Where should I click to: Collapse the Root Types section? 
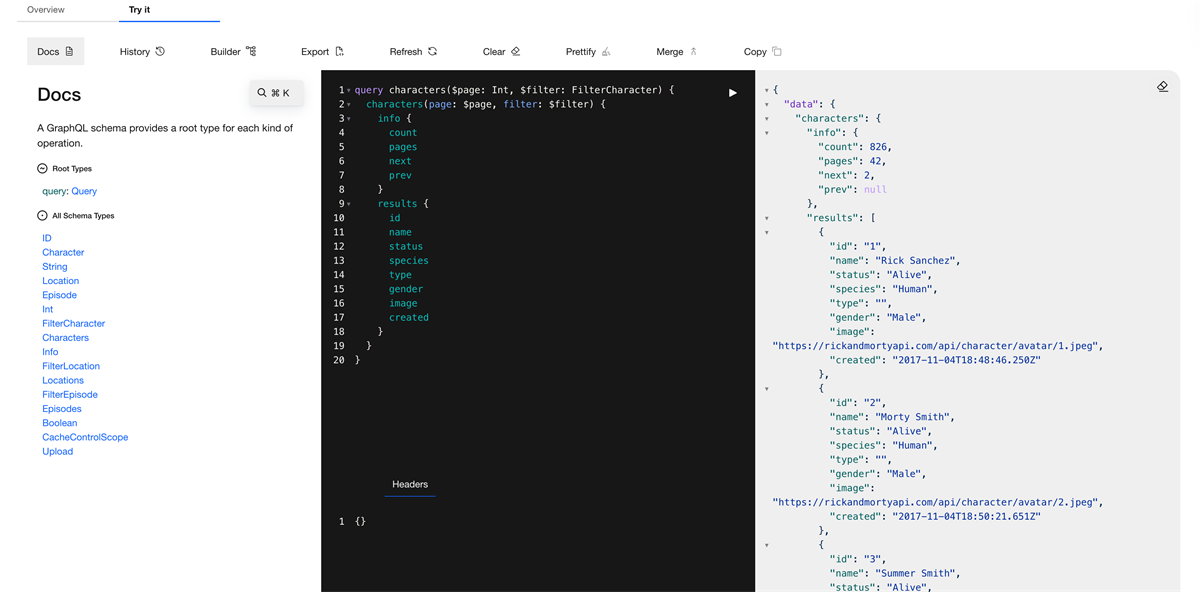tap(42, 169)
